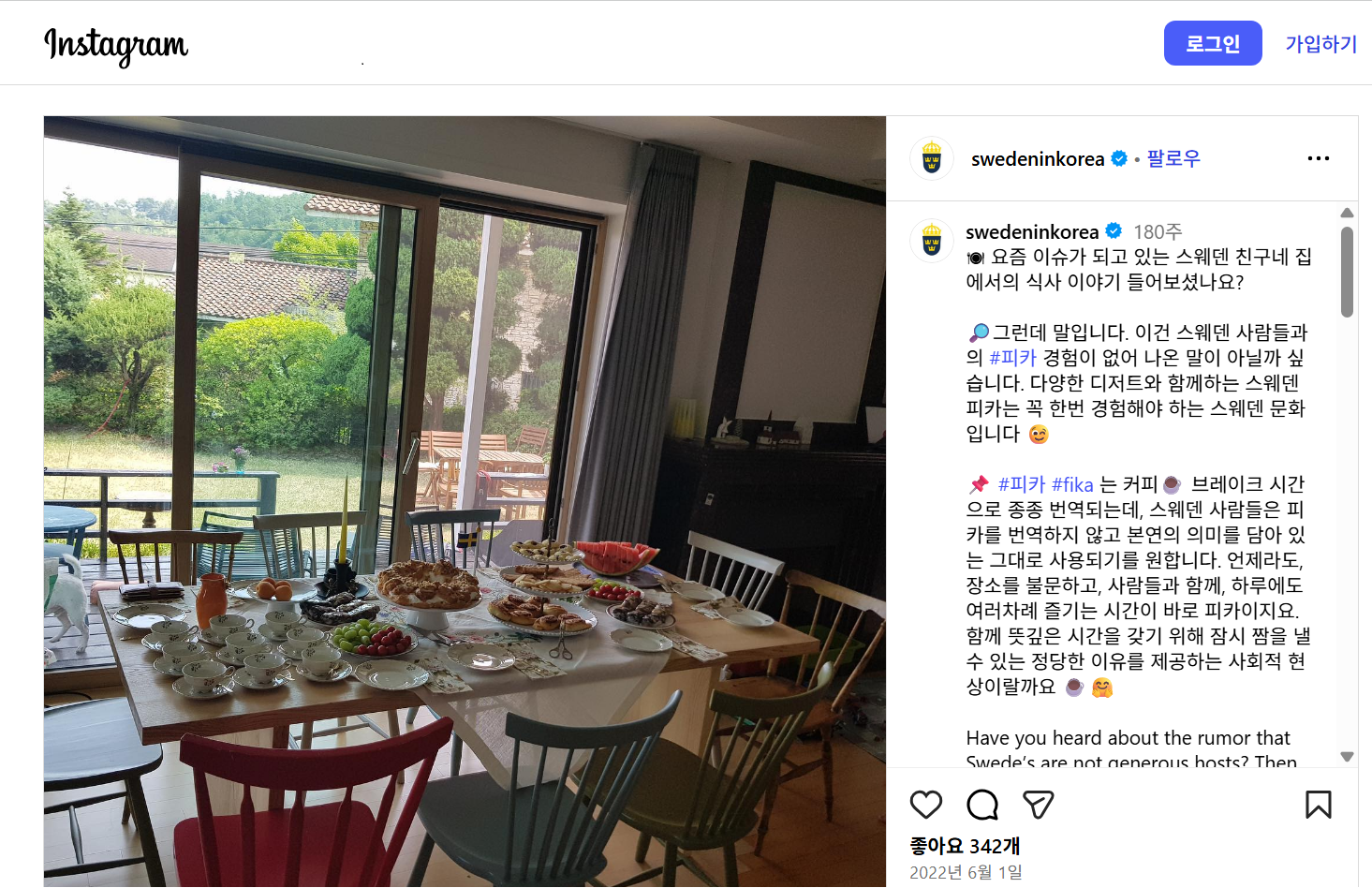The image size is (1372, 888).
Task: Open the #fika hashtag
Action: coord(1072,484)
